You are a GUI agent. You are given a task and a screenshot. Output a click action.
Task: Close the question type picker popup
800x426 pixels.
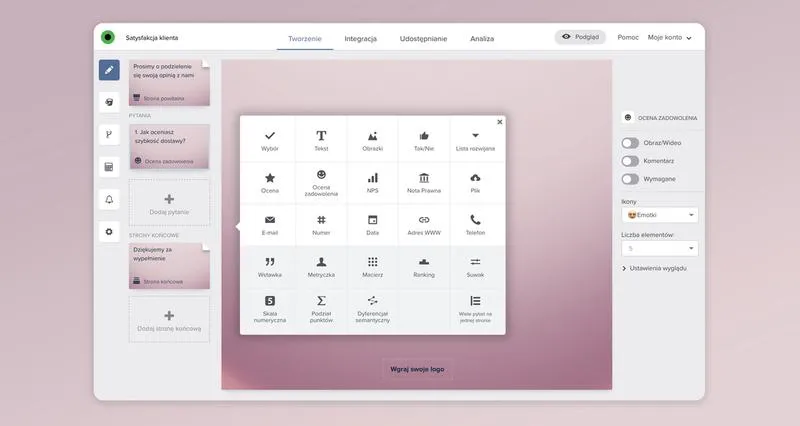point(499,122)
